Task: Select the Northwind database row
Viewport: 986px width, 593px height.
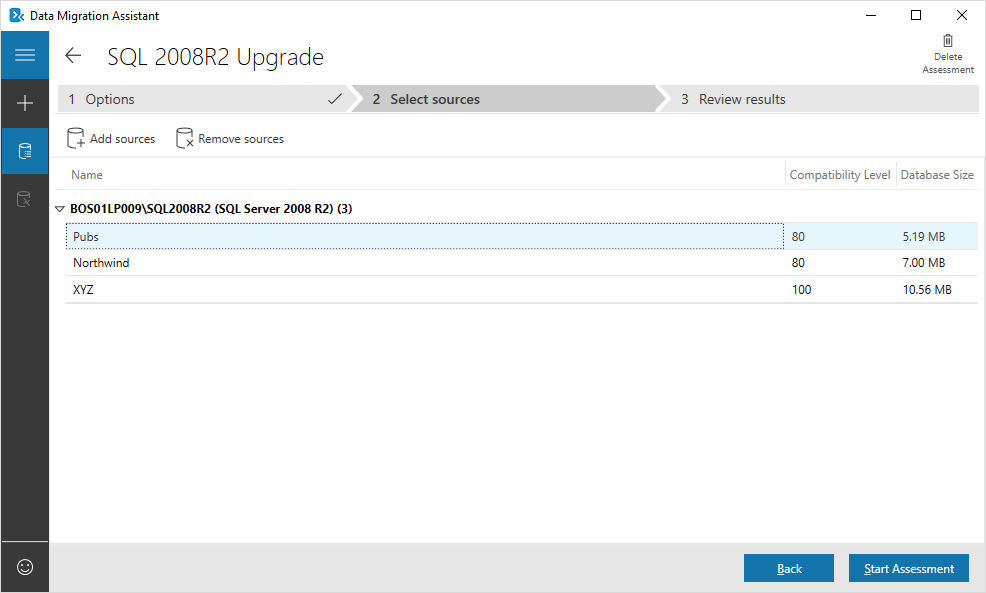Action: [522, 263]
